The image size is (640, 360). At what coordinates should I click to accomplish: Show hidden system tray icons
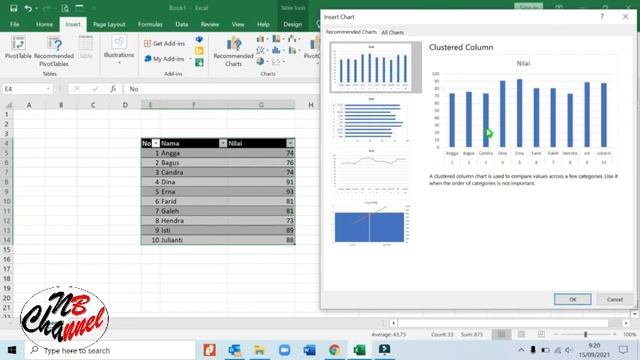point(521,350)
